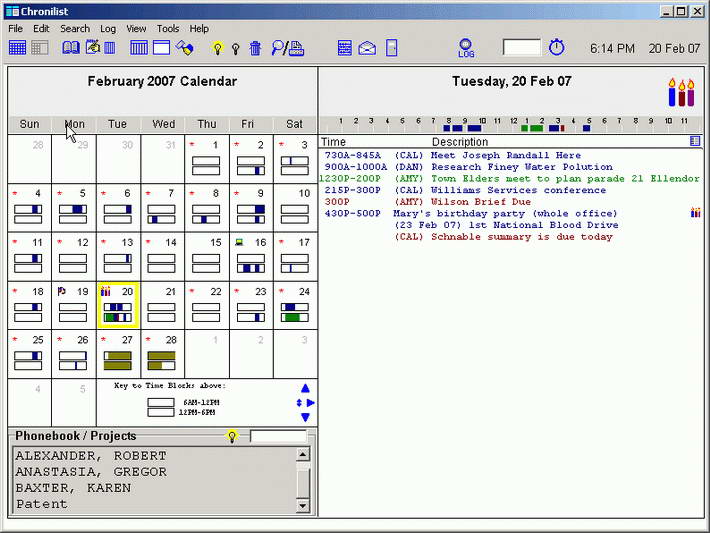
Task: Select February 27 on the calendar
Action: coord(118,354)
